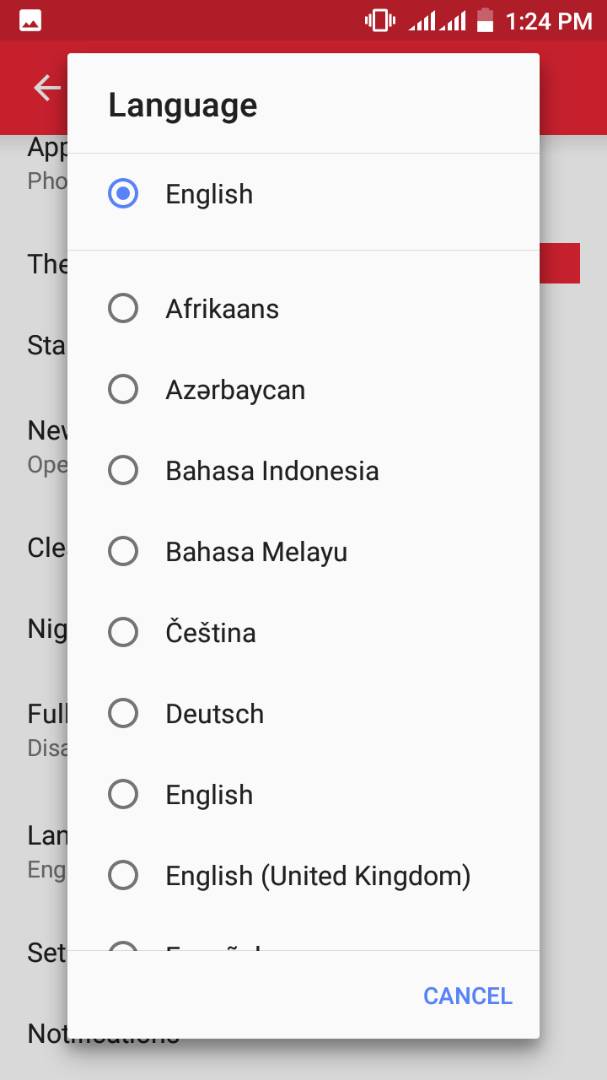Viewport: 607px width, 1080px height.
Task: Tap the Deutsch text label
Action: tap(215, 713)
